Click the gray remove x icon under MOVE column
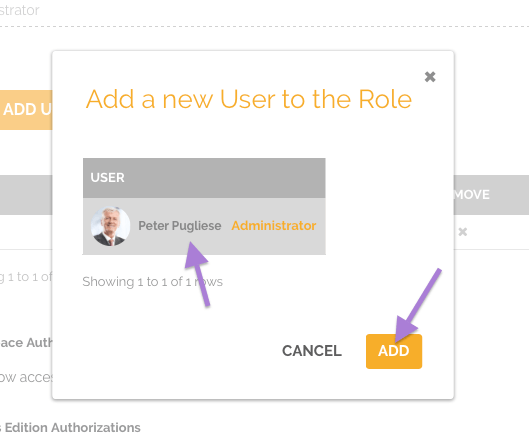The height and width of the screenshot is (448, 529). click(x=463, y=232)
